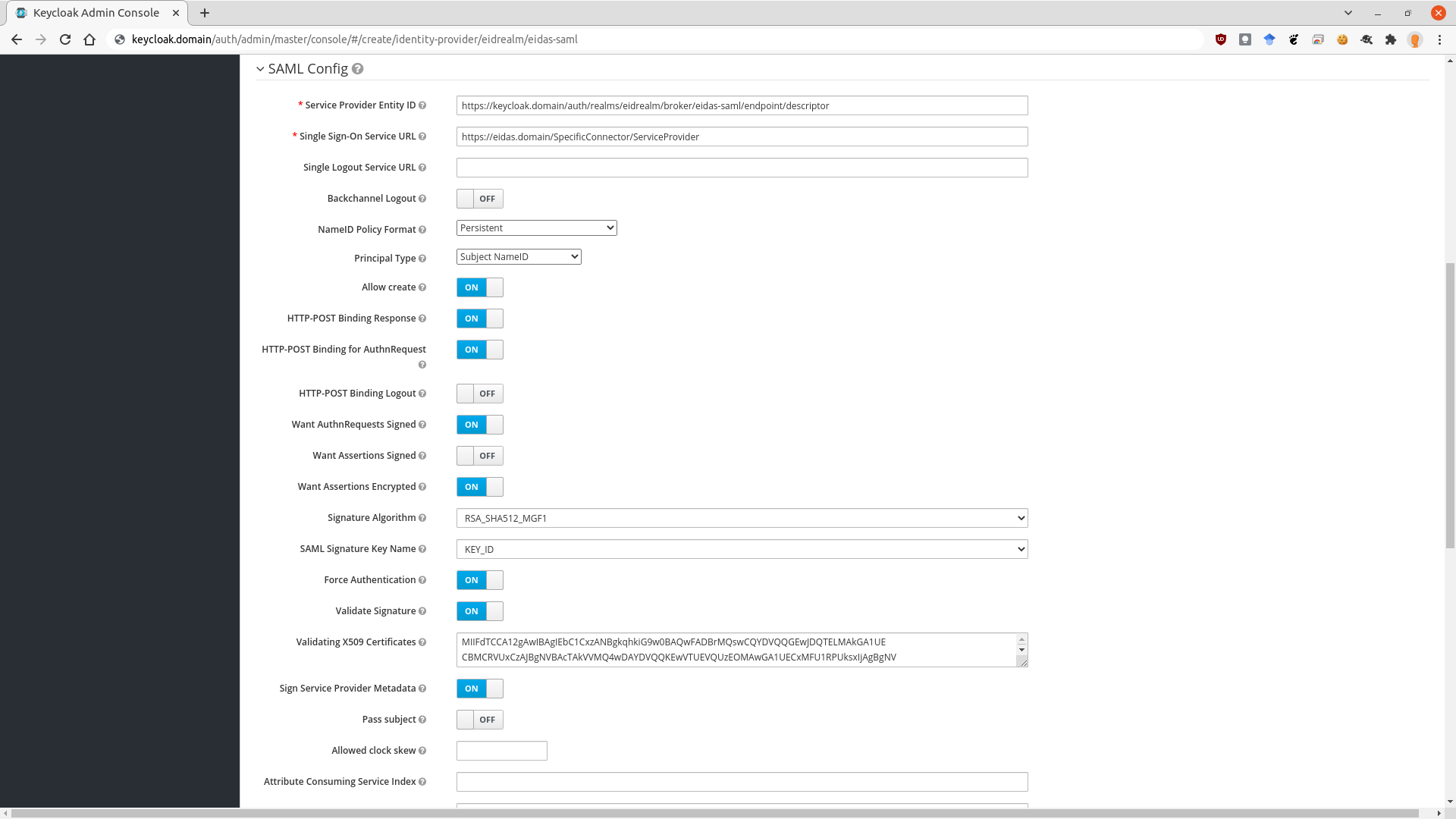Toggle the Backchannel Logout switch off
Viewport: 1456px width, 819px height.
481,198
